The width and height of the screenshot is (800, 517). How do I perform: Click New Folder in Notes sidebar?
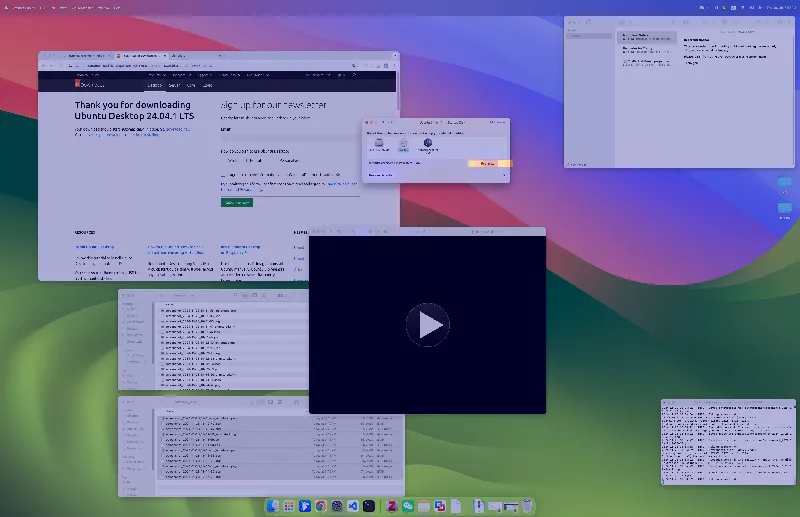(x=577, y=165)
